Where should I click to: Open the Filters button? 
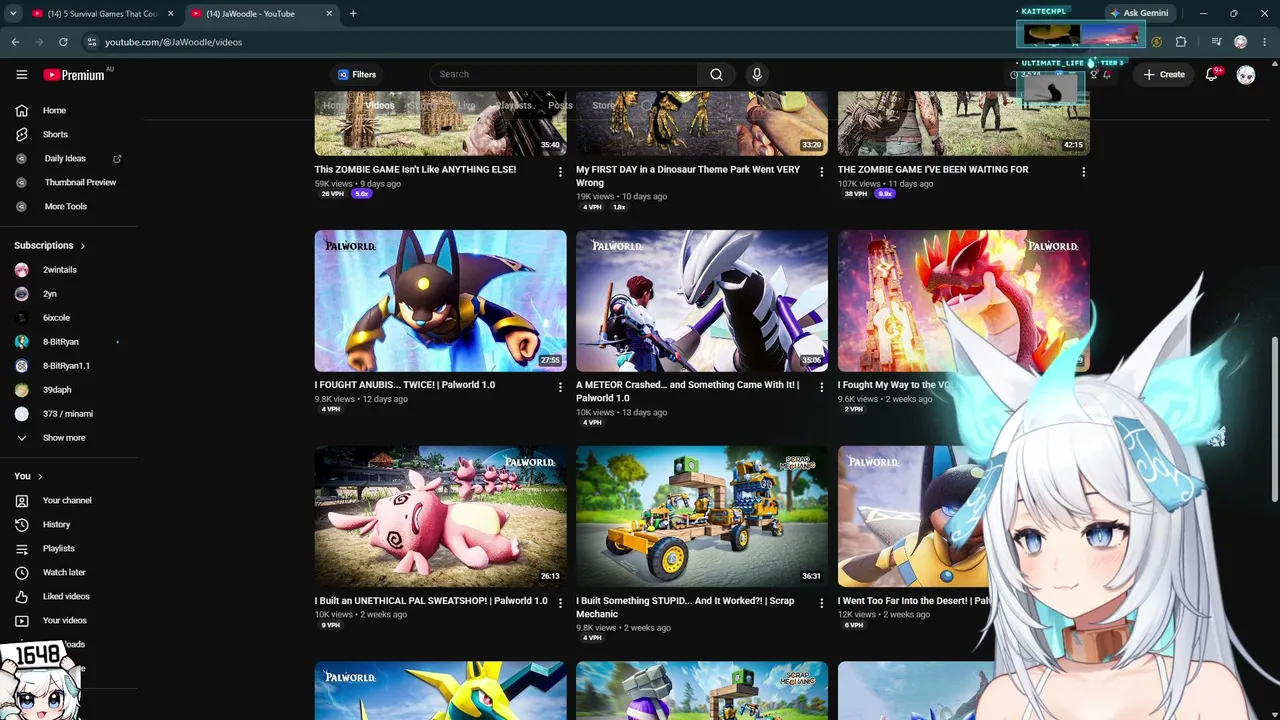(x=356, y=74)
